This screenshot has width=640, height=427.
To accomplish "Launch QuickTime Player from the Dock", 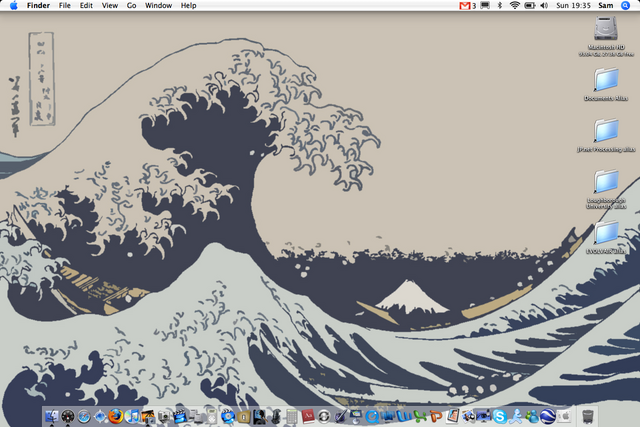I will [372, 416].
